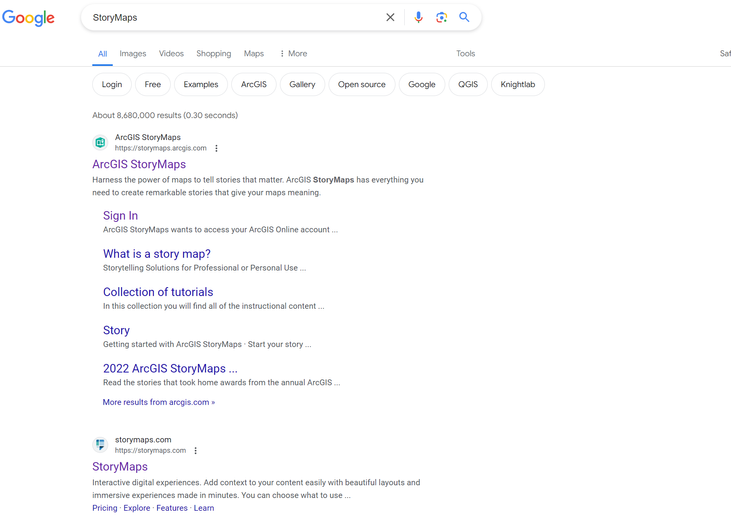Click the https://storymaps.arcgis.com URL text
Viewport: 731px width, 521px height.
[160, 148]
